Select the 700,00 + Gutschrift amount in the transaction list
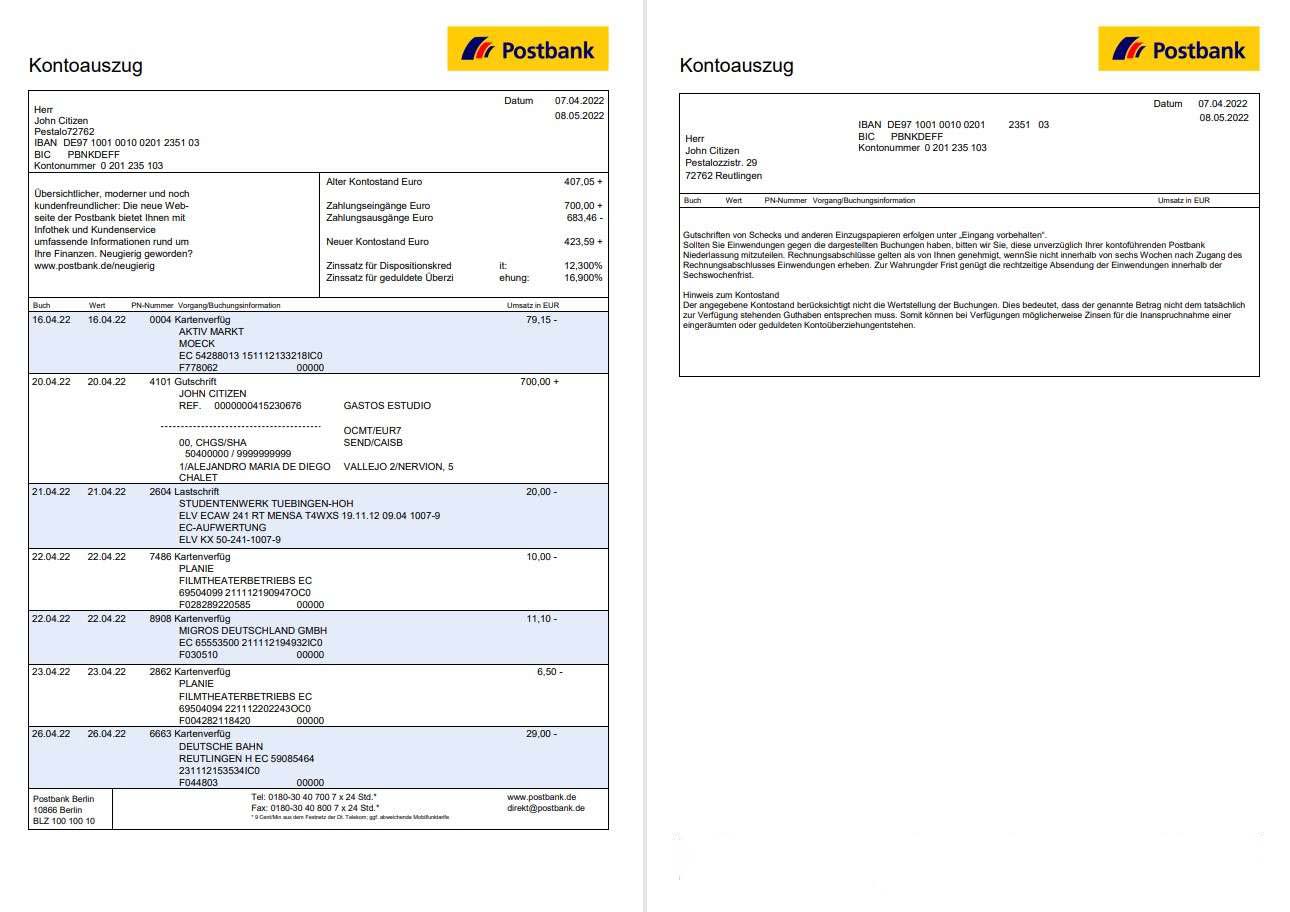 tap(540, 382)
